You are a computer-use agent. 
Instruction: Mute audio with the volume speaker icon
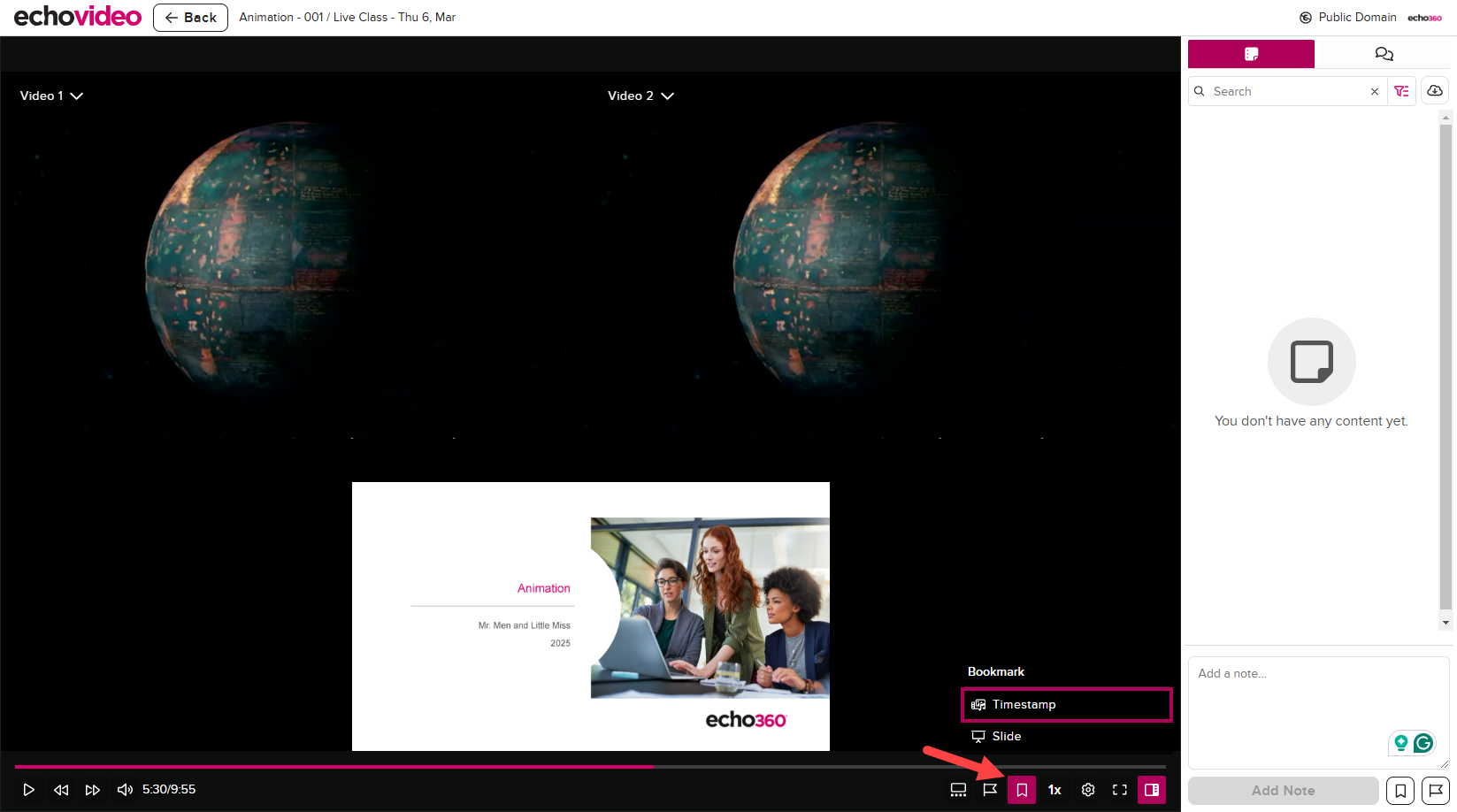[125, 790]
